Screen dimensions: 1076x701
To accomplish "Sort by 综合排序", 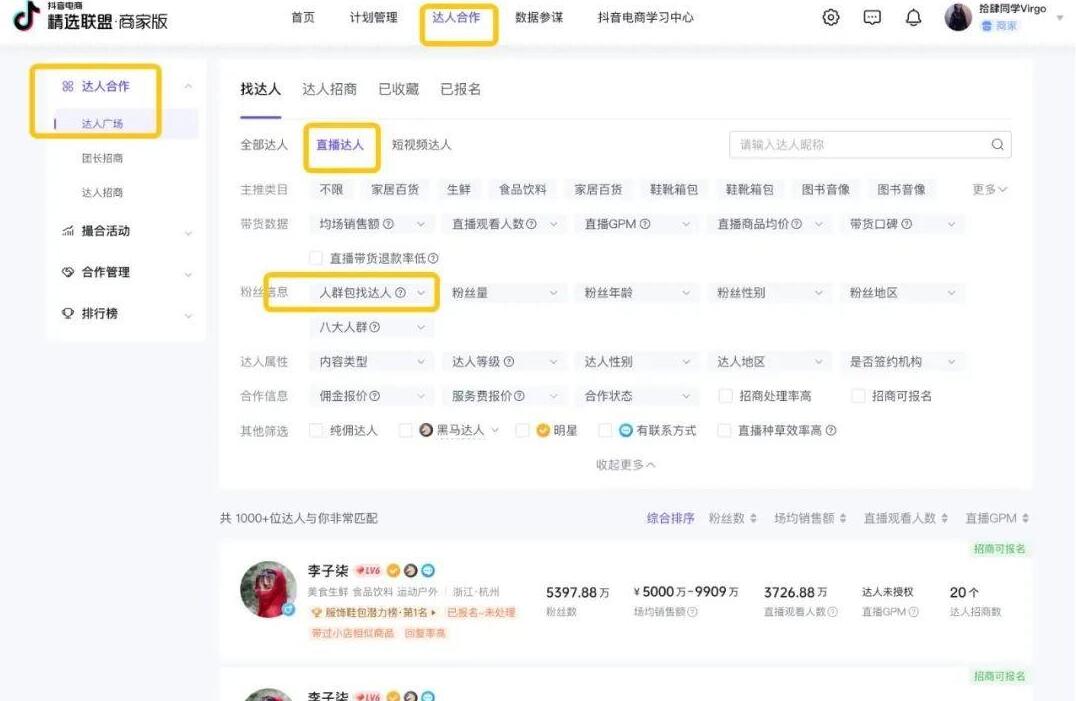I will pos(670,519).
